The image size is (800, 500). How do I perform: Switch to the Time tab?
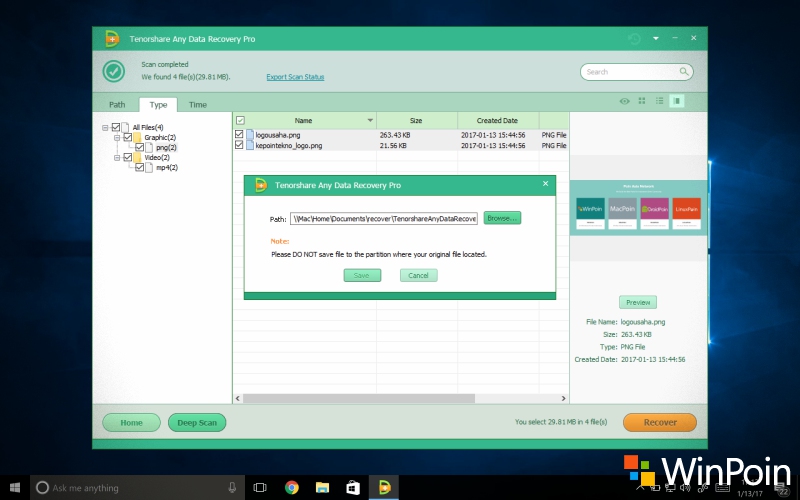click(x=198, y=105)
